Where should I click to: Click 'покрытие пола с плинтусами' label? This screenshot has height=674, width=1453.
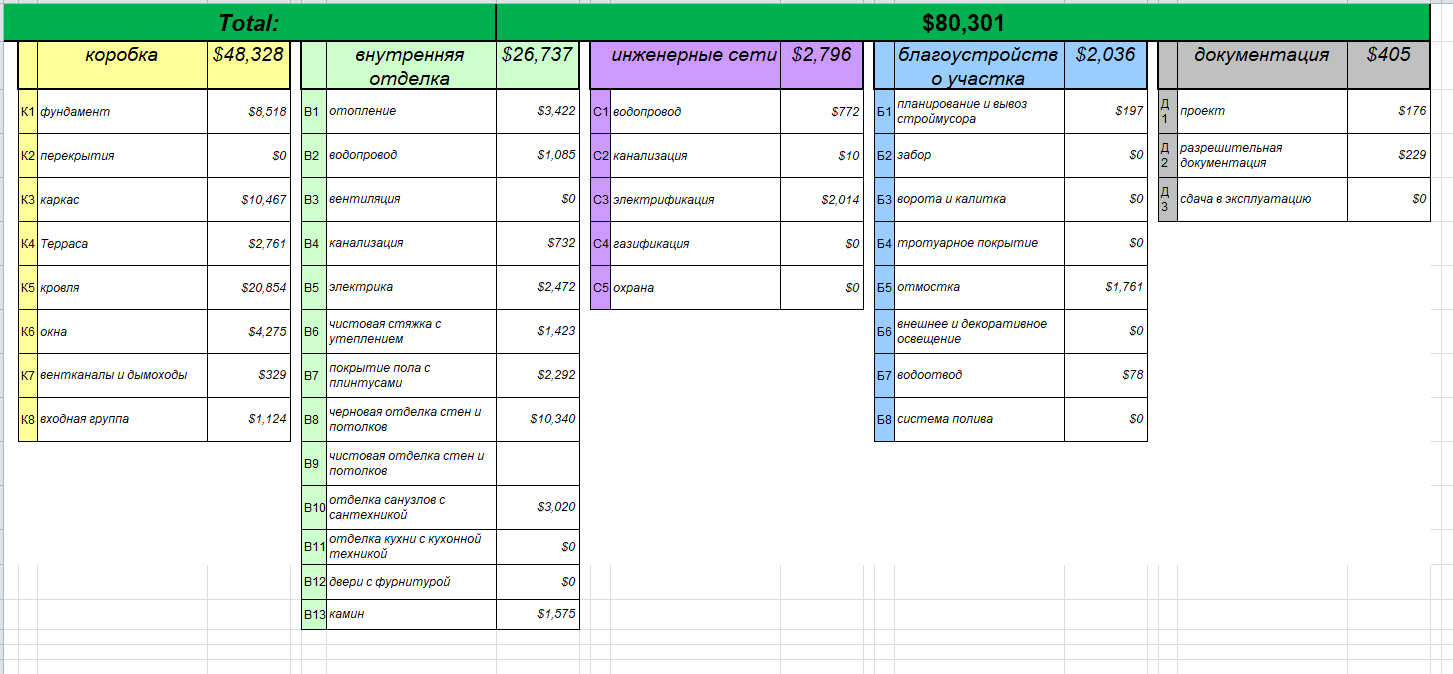point(411,376)
